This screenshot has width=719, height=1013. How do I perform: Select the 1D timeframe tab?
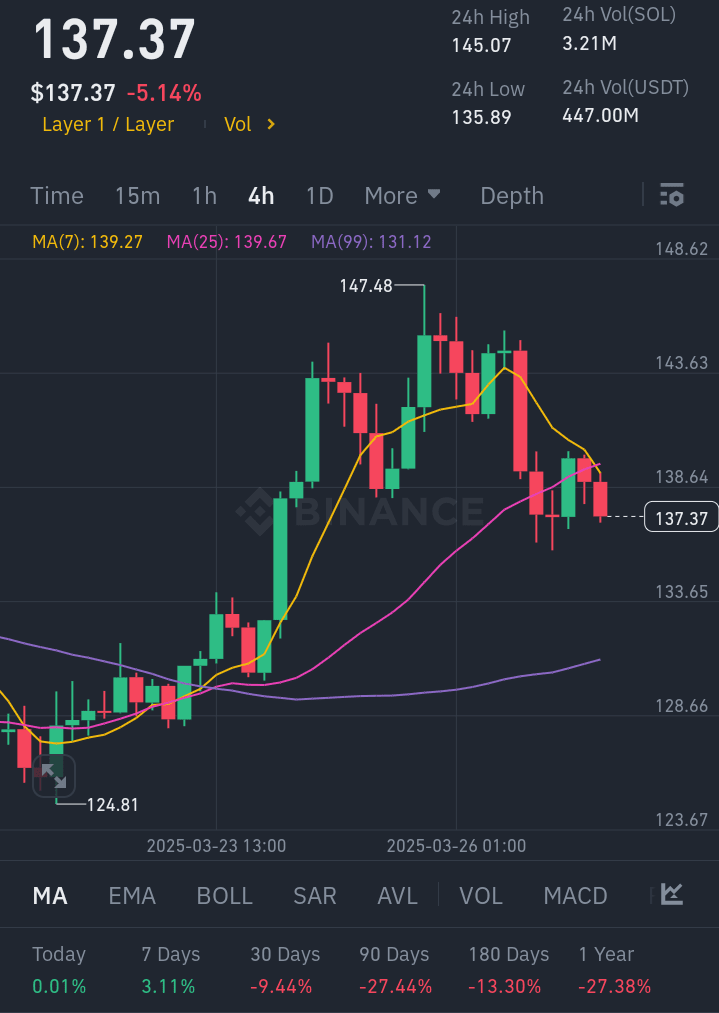point(319,196)
